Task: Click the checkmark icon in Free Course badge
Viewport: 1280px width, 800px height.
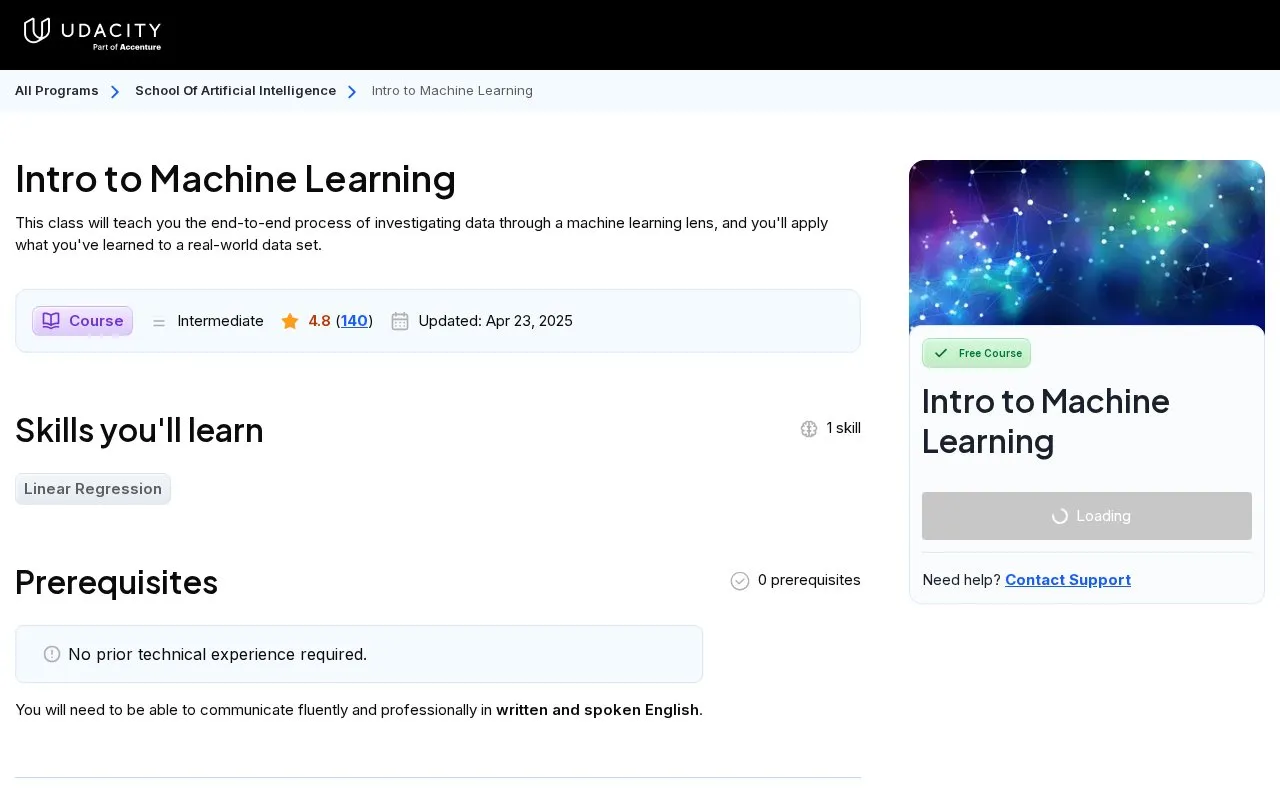Action: (941, 353)
